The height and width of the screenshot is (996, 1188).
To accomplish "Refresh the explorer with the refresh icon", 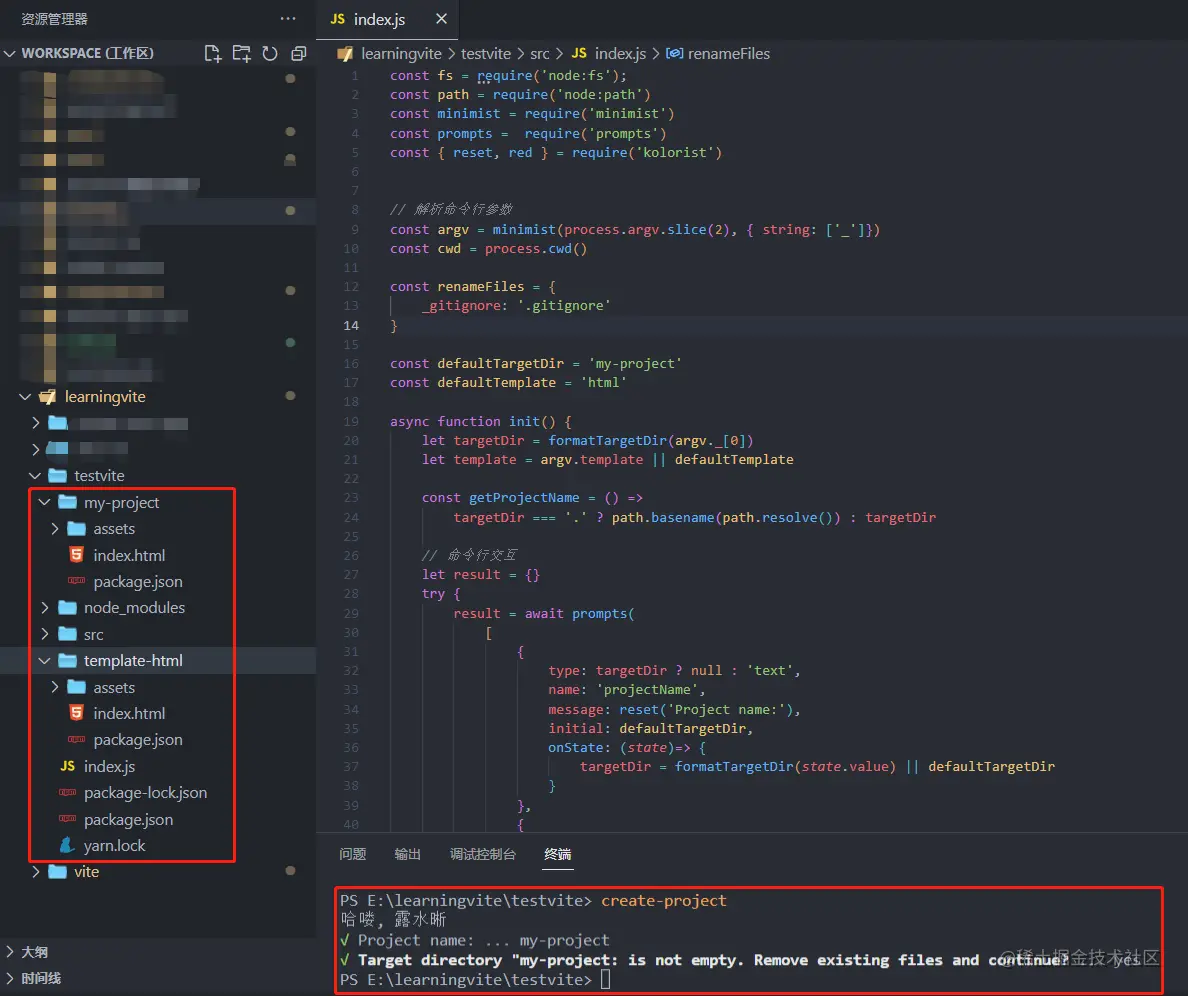I will 270,54.
